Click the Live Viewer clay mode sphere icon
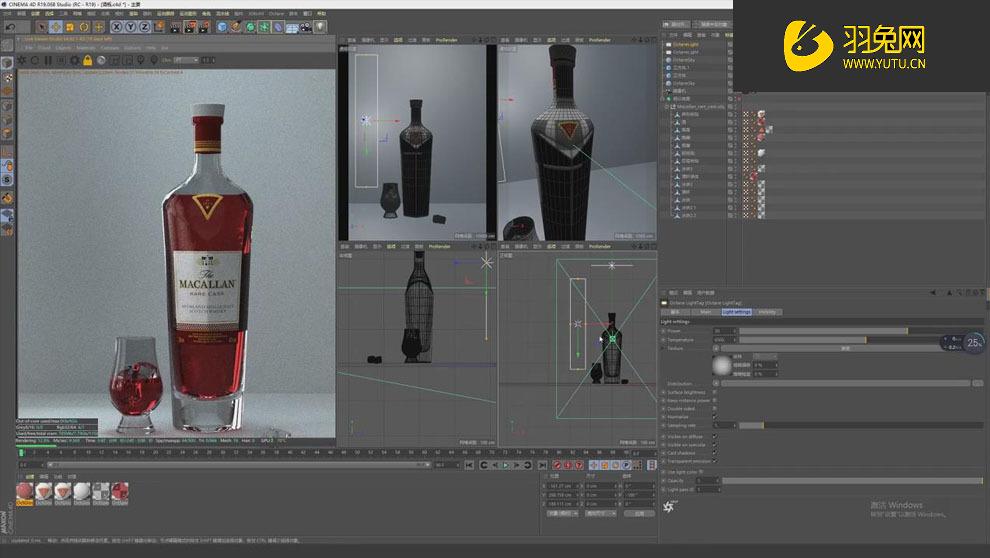 (101, 60)
